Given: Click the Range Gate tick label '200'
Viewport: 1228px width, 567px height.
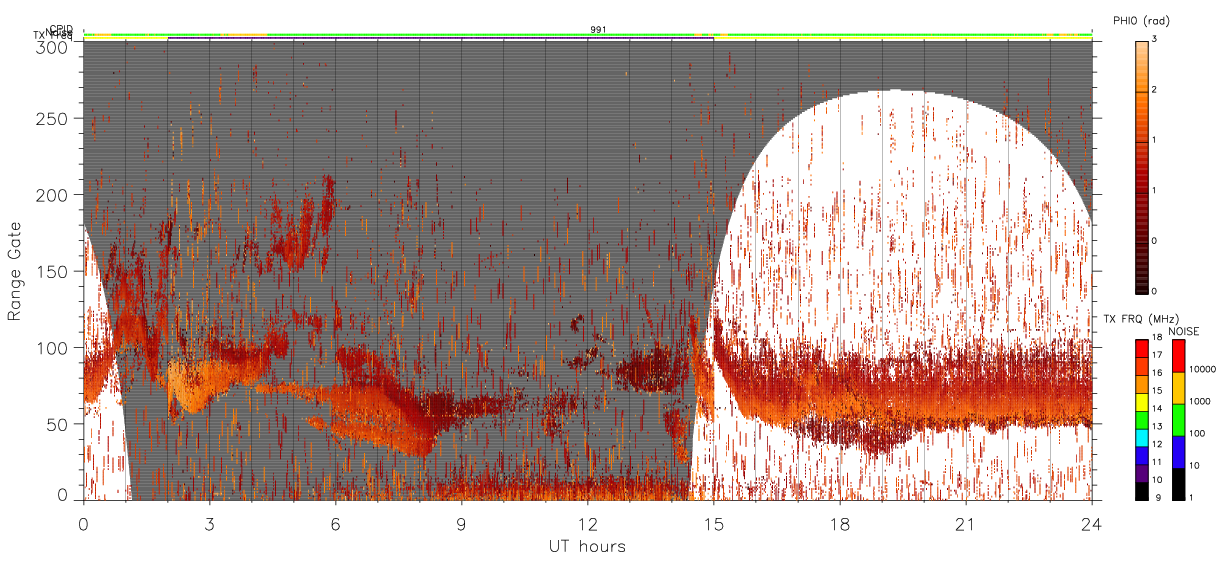Looking at the screenshot, I should click(x=52, y=195).
